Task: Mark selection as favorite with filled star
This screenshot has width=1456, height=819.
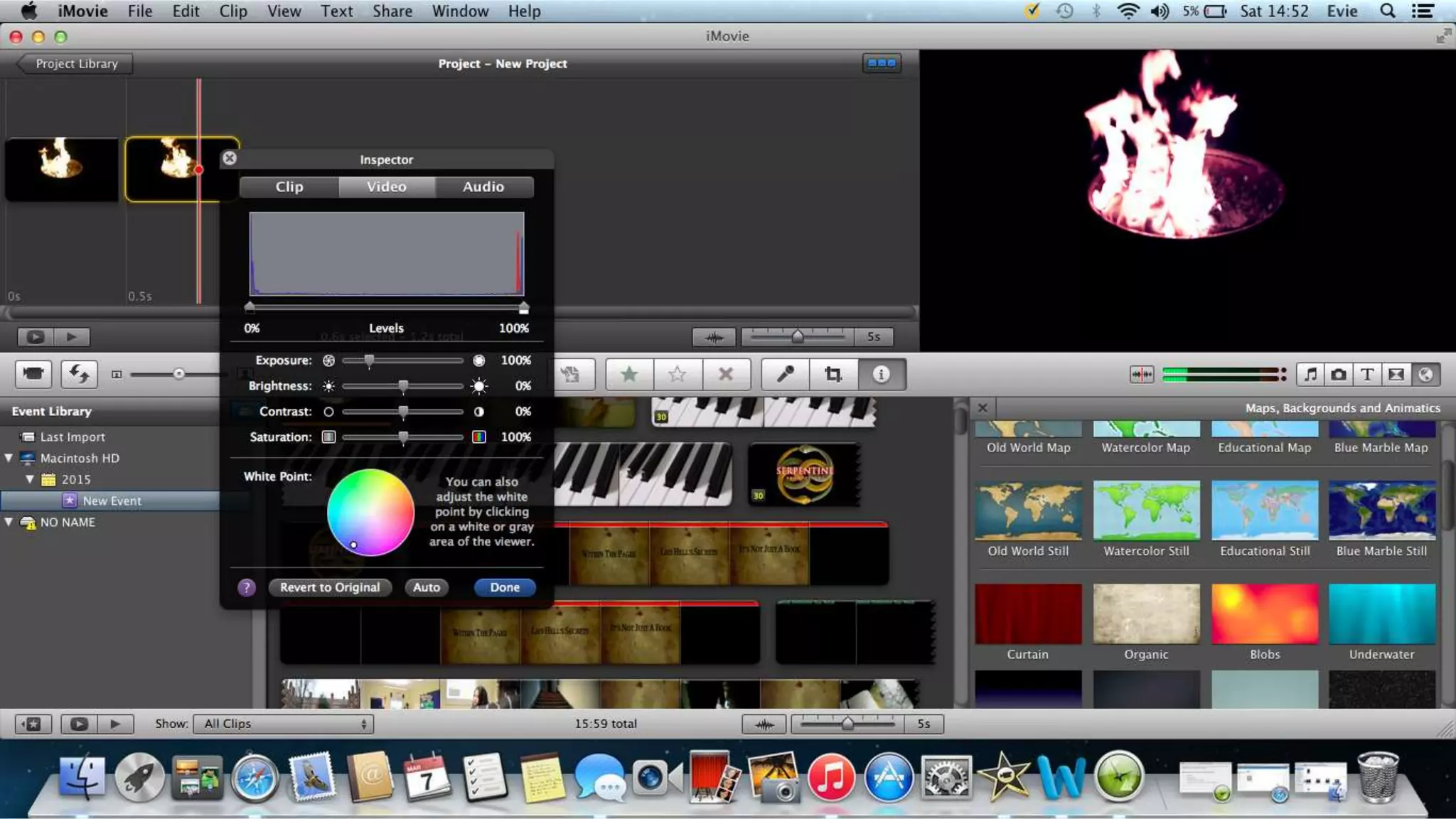Action: point(629,374)
